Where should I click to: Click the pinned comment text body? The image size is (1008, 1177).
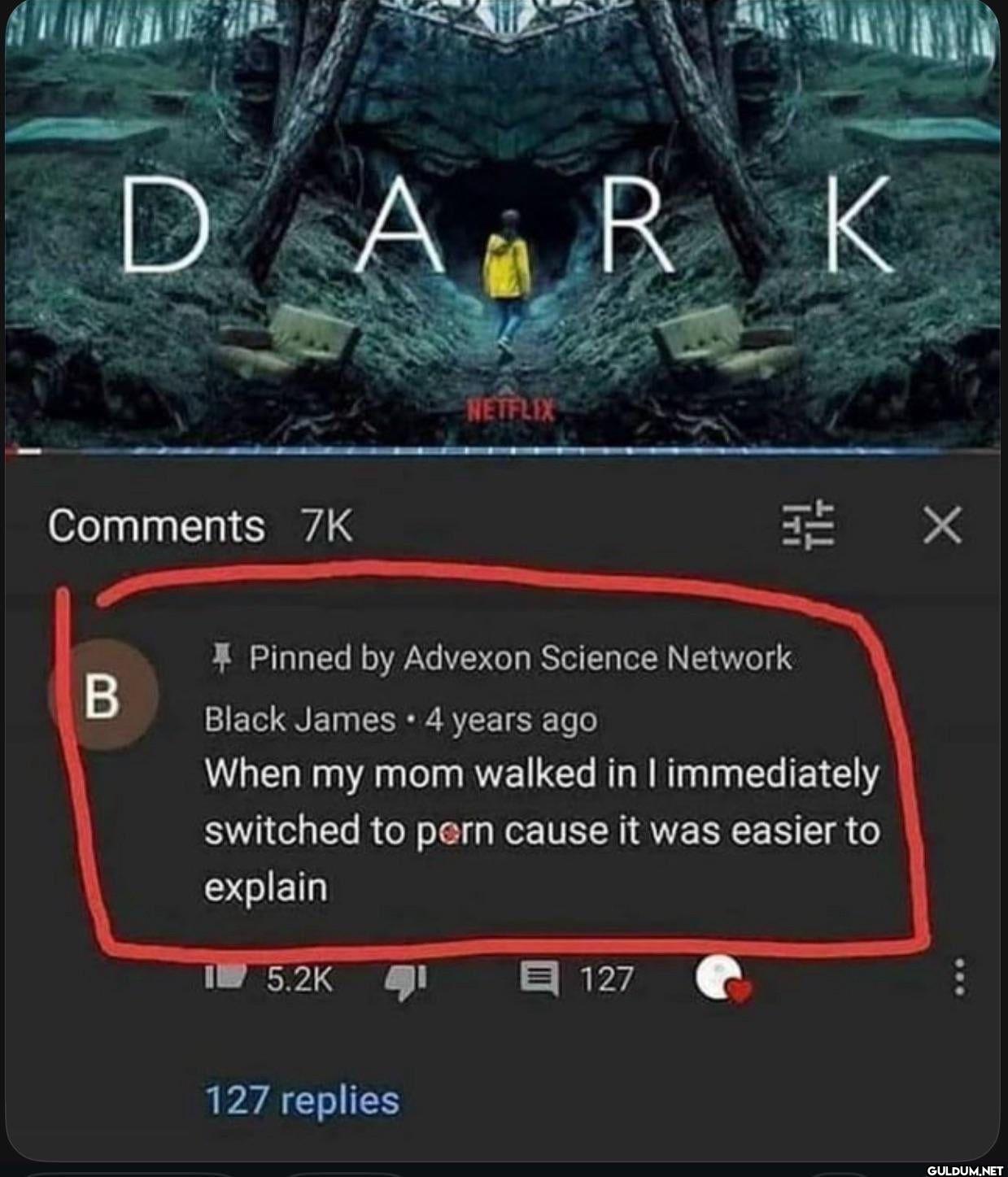pyautogui.click(x=542, y=830)
